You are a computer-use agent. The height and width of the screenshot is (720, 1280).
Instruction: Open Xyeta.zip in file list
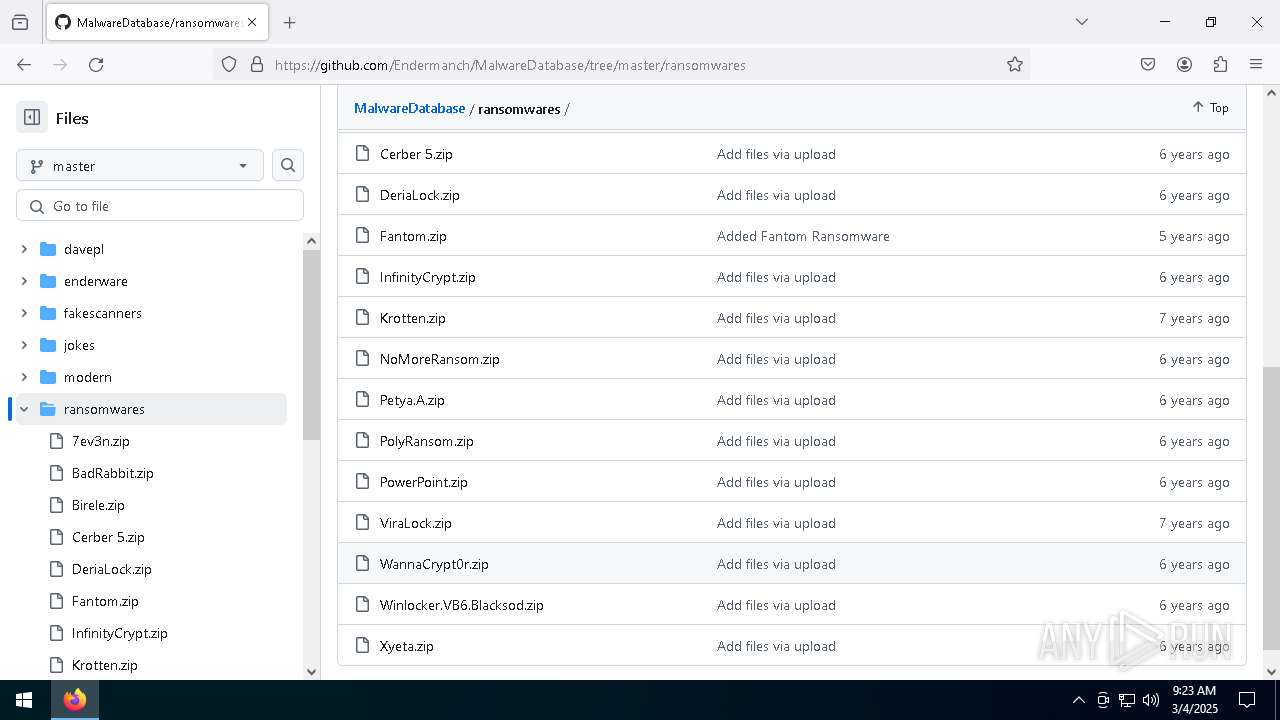click(x=407, y=646)
